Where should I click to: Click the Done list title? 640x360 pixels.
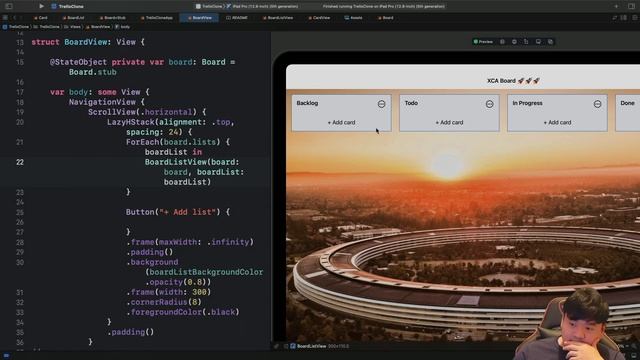tap(627, 103)
